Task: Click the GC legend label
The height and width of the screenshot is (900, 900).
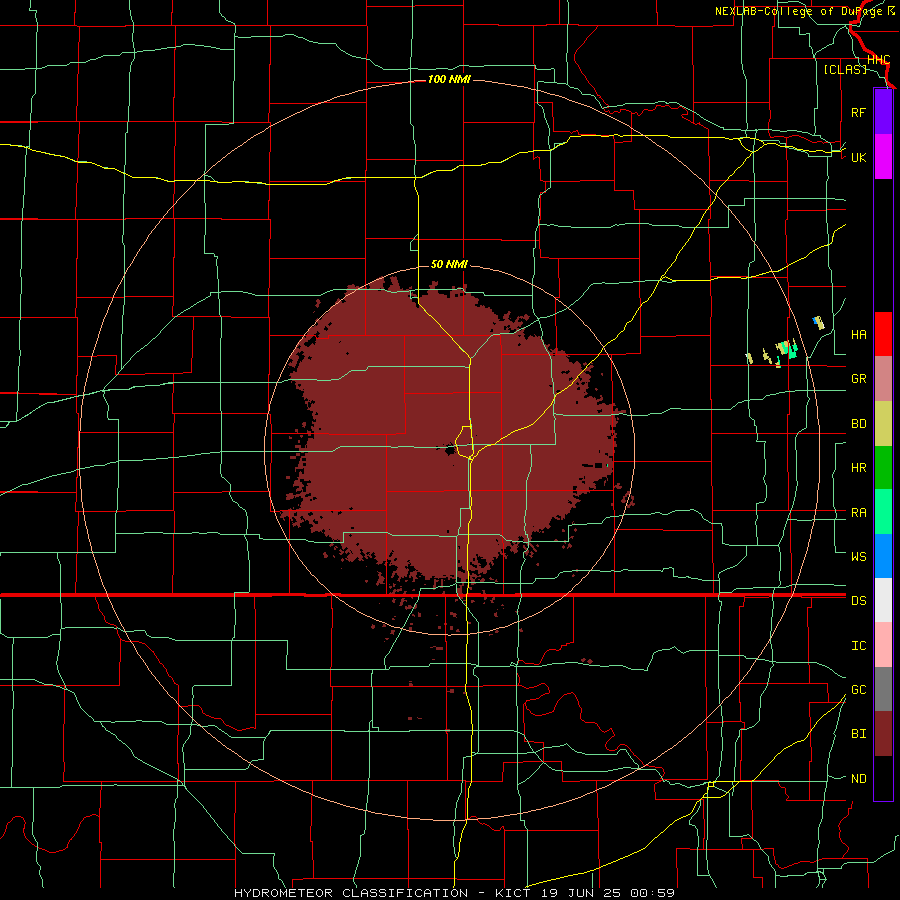Action: pyautogui.click(x=858, y=690)
